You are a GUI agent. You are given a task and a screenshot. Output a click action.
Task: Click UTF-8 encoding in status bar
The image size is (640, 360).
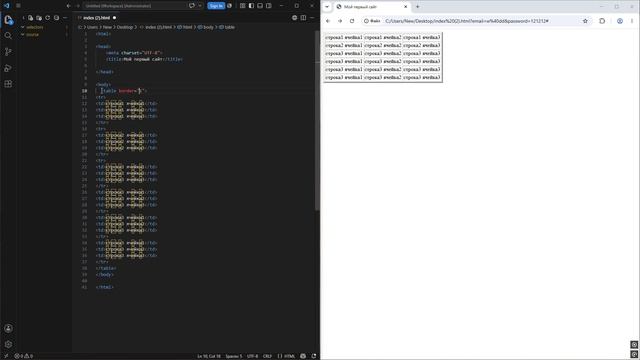tap(252, 356)
